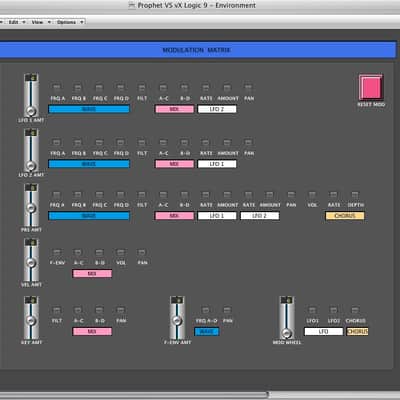Toggle FRQ A switch in LFO 2 AMT row
400x400 pixels.
(57, 143)
